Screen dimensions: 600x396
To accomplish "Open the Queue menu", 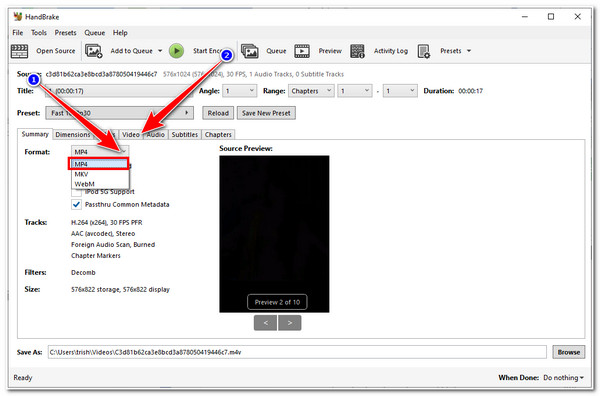I will coord(95,33).
